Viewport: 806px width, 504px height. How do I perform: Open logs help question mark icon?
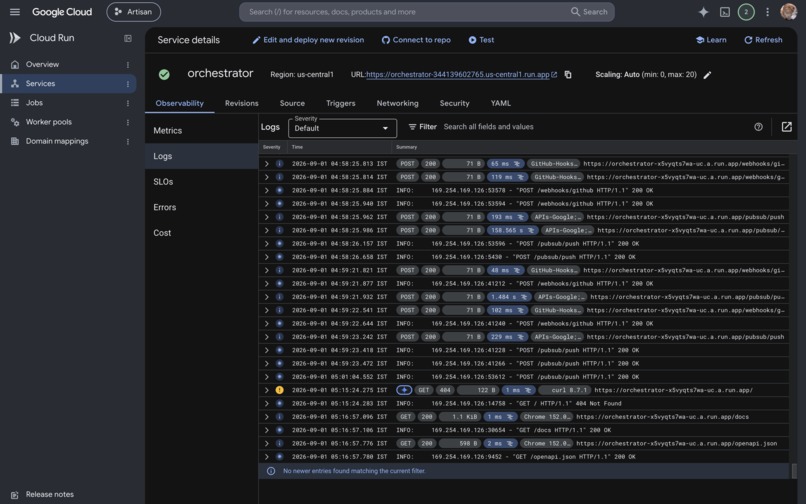(x=758, y=127)
